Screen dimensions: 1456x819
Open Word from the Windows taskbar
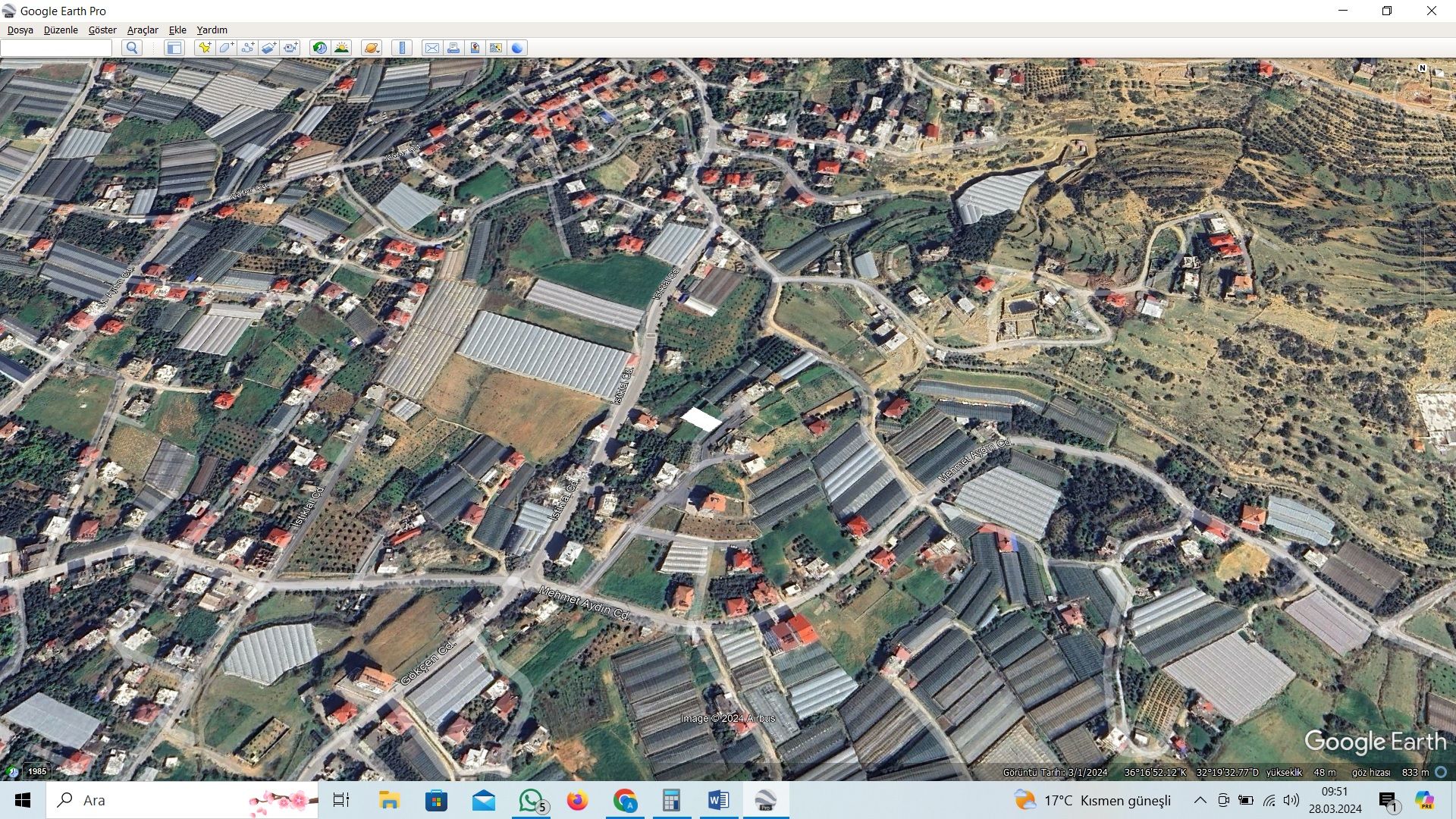pos(717,800)
